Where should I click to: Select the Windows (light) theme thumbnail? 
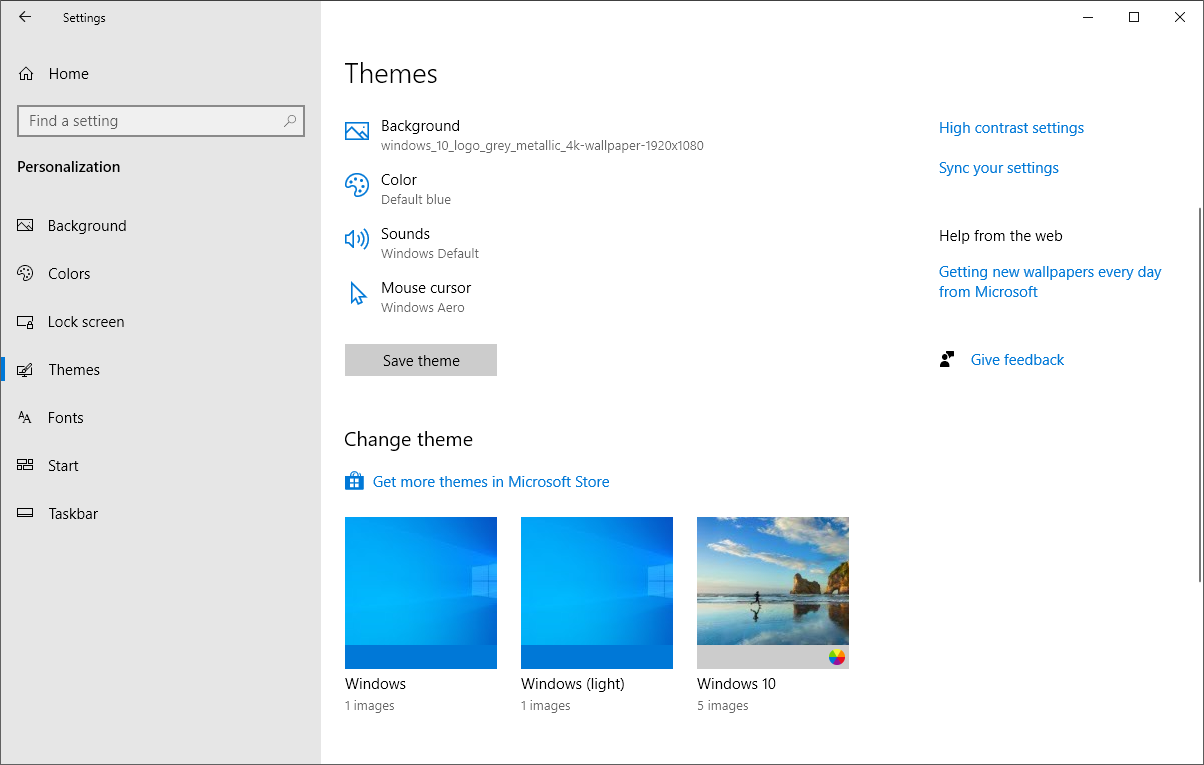[596, 592]
